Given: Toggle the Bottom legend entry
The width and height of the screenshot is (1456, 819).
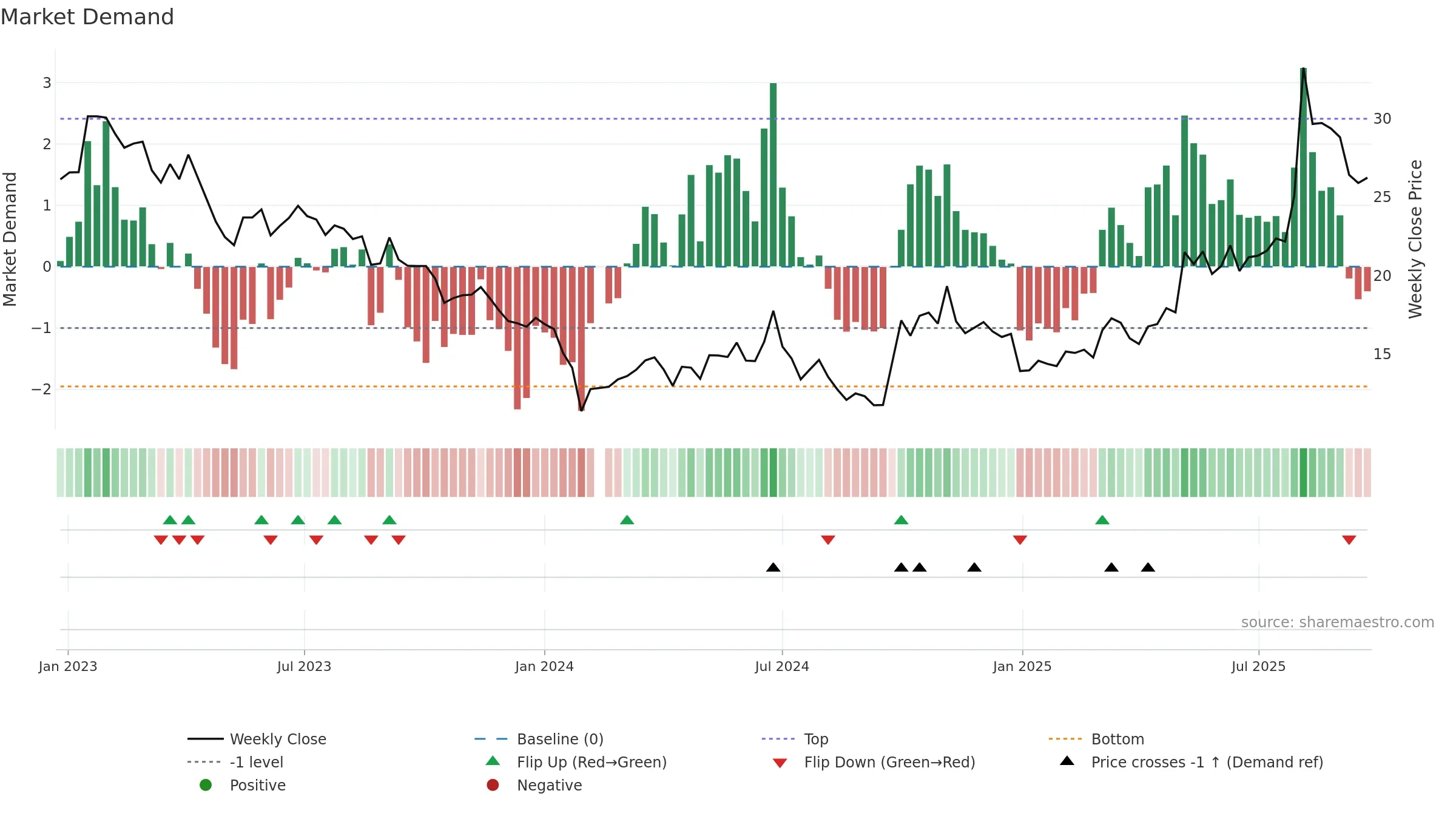Looking at the screenshot, I should [x=1096, y=739].
